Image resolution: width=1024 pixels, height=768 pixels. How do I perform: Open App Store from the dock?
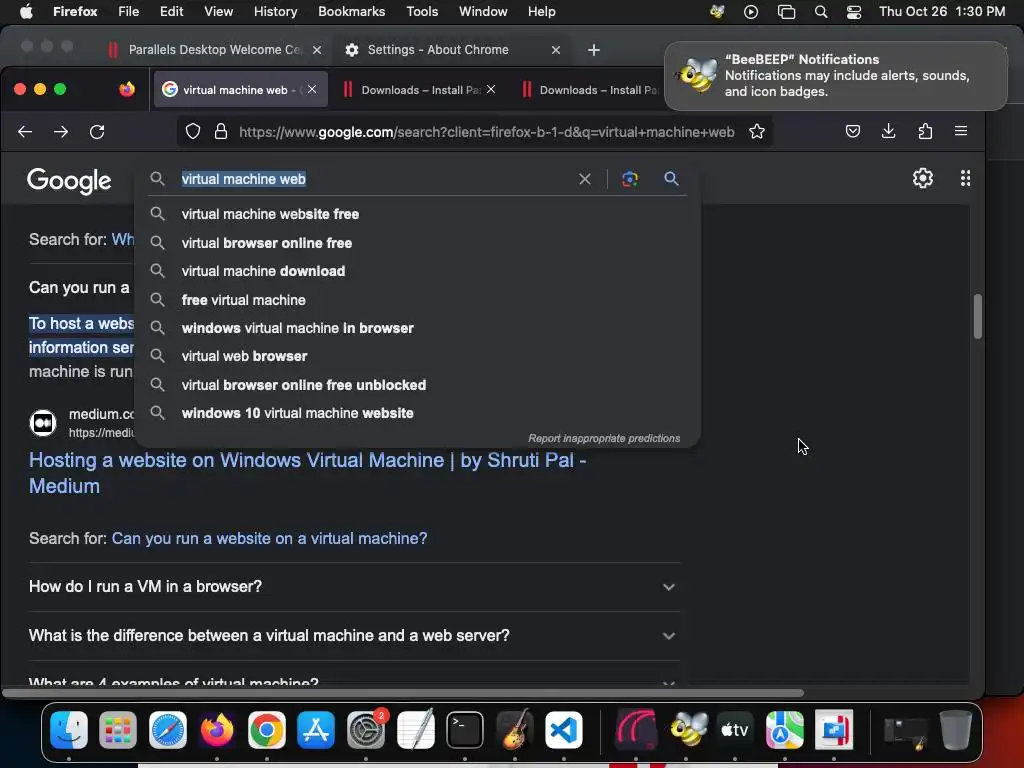tap(316, 729)
